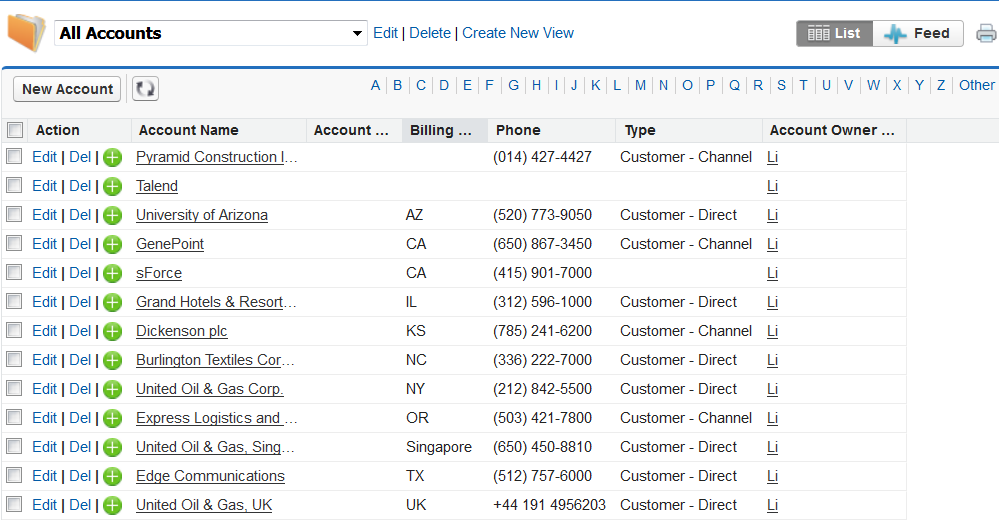Image resolution: width=999 pixels, height=520 pixels.
Task: Click green plus icon beside Edge Communications
Action: pyautogui.click(x=113, y=476)
